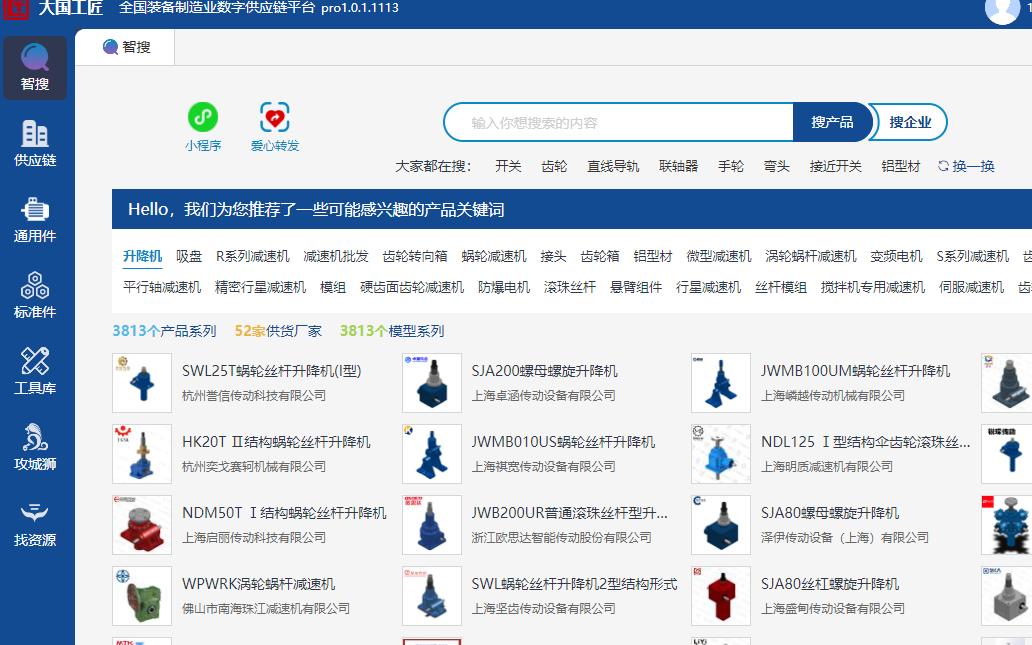Screen dimensions: 1032x645
Task: Click SJA80螺母螺旋升降机 product title
Action: [x=830, y=513]
